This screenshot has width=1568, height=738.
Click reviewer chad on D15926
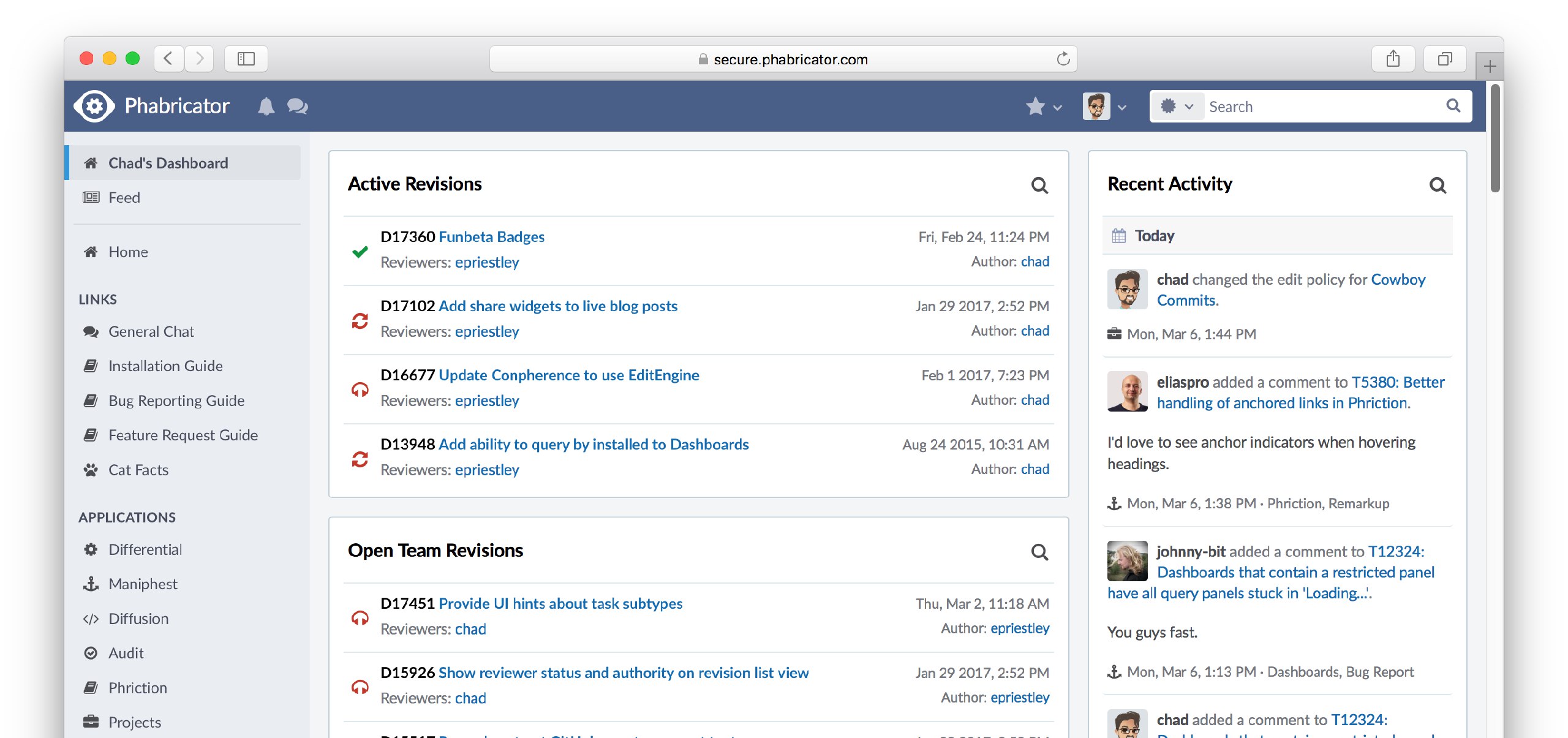click(x=470, y=698)
